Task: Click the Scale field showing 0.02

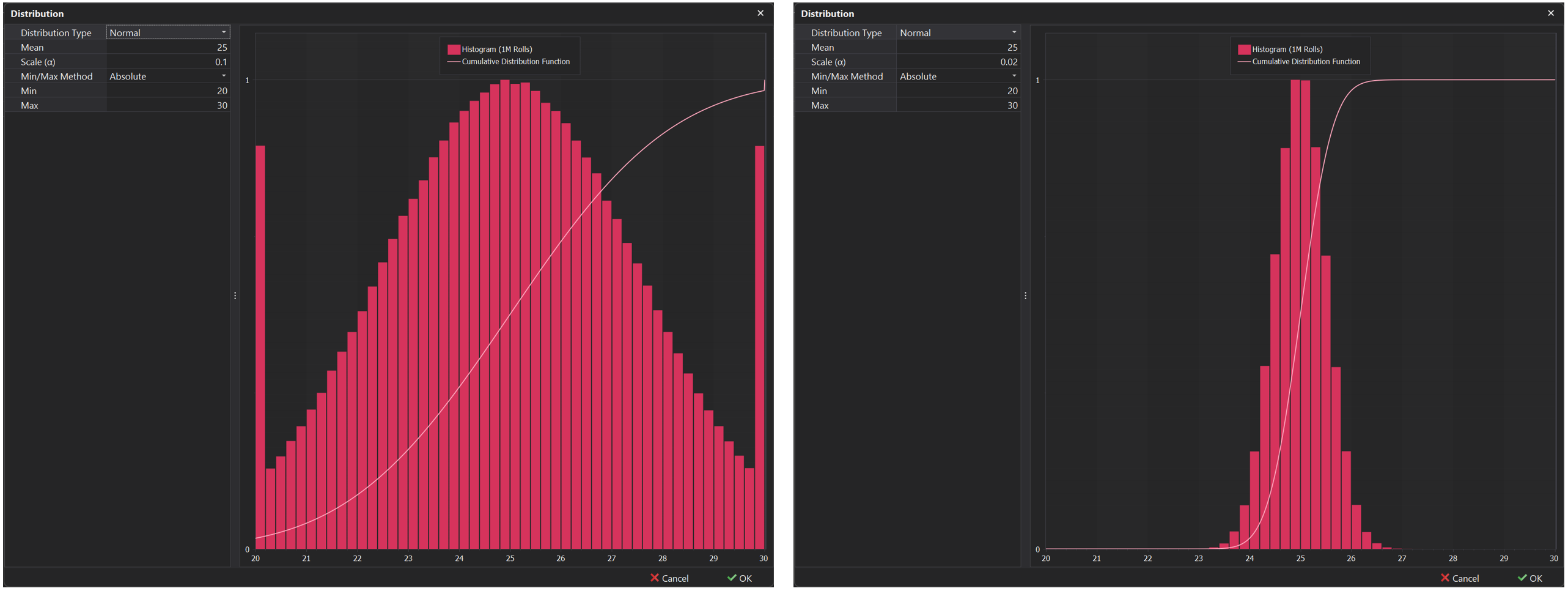Action: pos(958,62)
